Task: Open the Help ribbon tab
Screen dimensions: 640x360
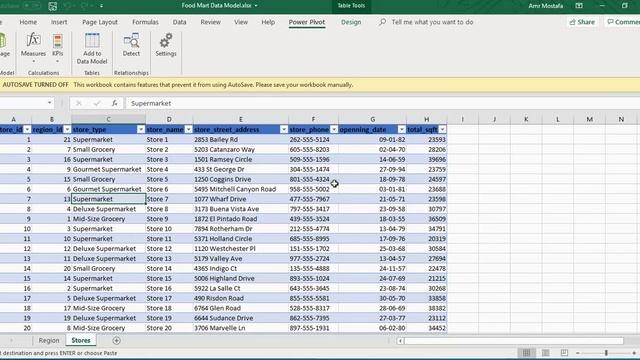Action: click(x=268, y=22)
